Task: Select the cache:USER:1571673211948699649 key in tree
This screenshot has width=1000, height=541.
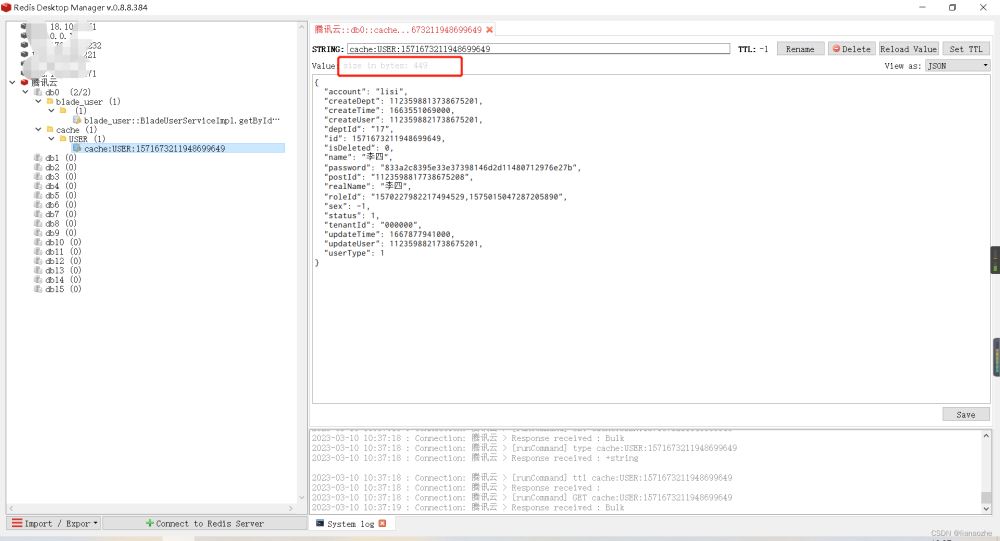Action: click(x=154, y=148)
